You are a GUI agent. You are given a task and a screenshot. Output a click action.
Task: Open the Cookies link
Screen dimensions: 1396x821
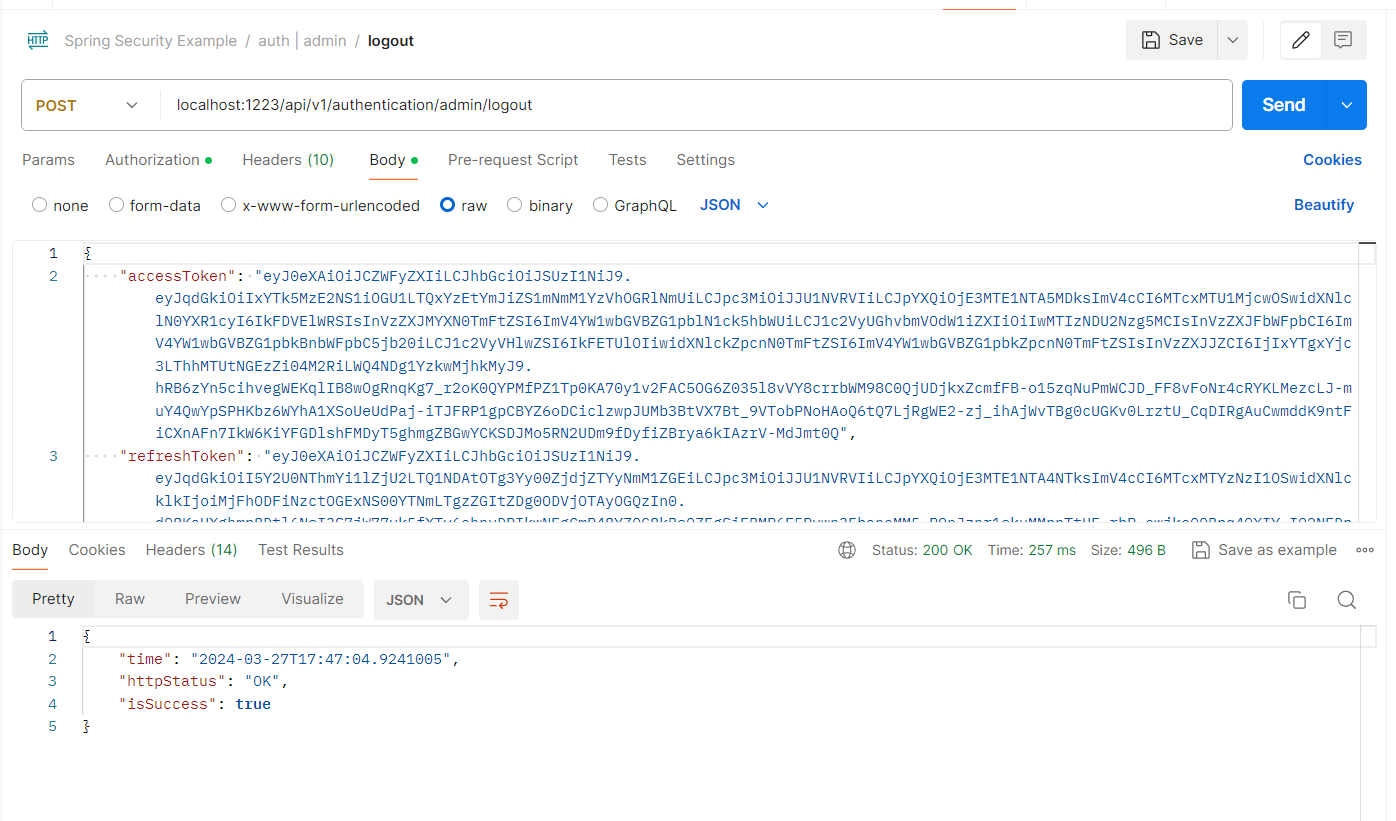(1332, 160)
